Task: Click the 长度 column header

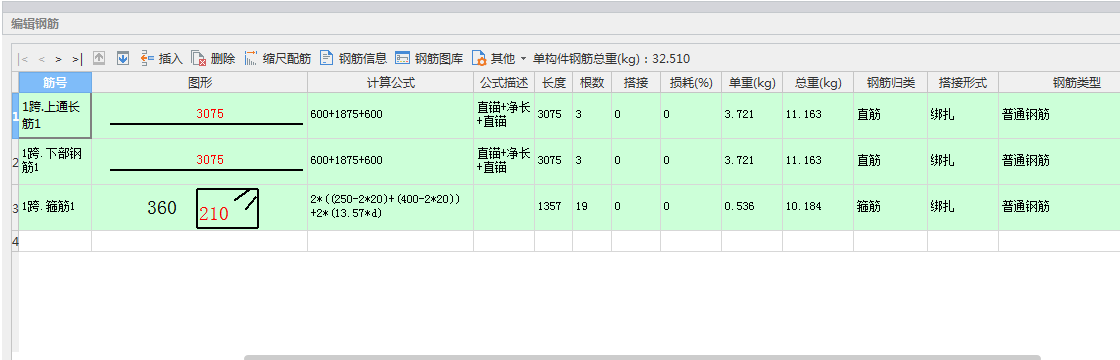Action: pos(554,82)
